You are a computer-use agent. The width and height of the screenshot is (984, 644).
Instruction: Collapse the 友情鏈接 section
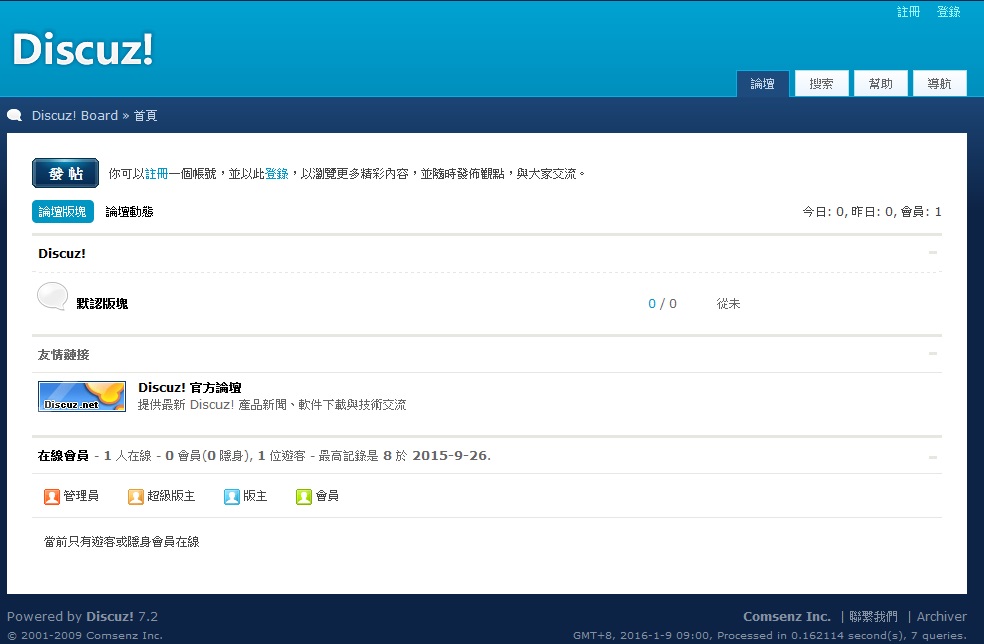coord(933,353)
